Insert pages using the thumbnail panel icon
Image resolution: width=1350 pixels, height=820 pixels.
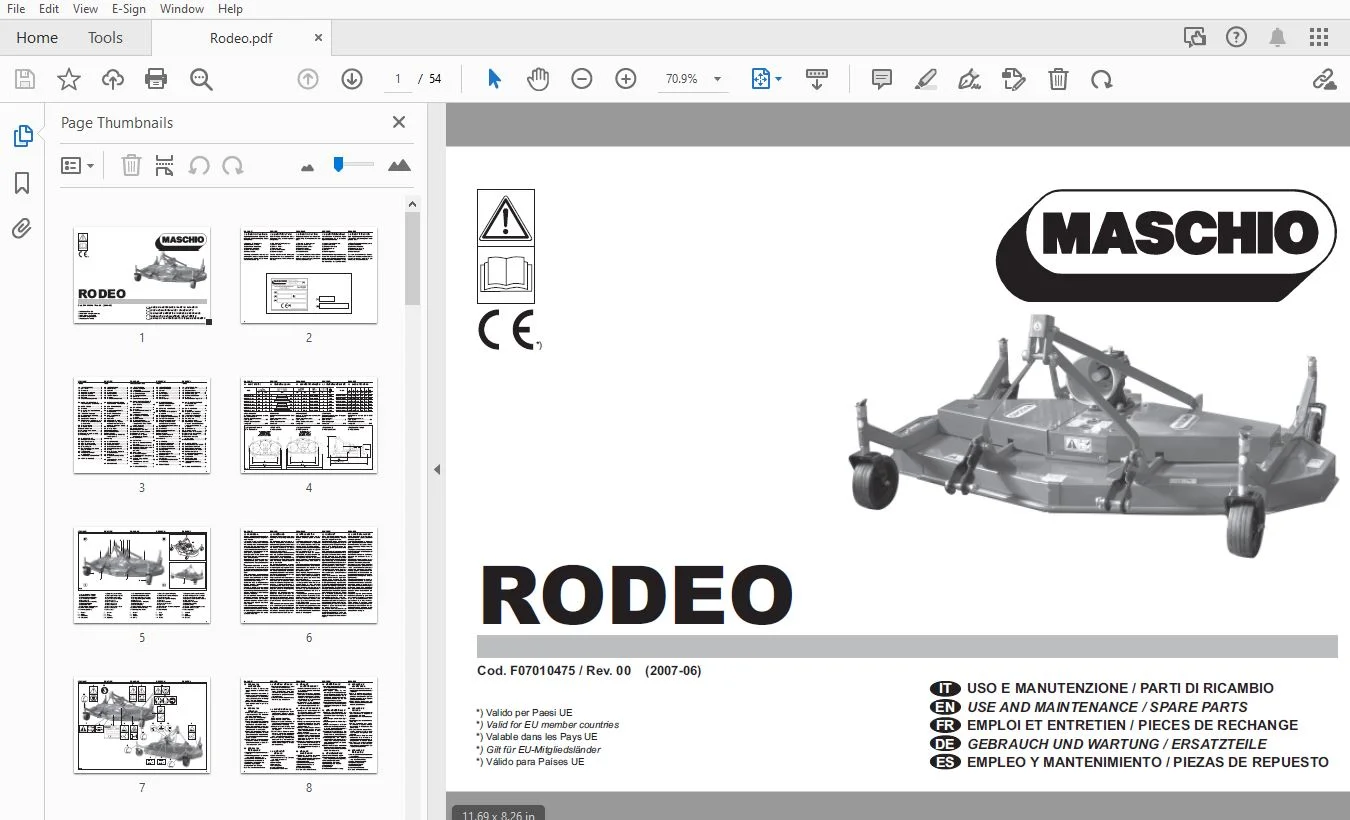[x=165, y=165]
